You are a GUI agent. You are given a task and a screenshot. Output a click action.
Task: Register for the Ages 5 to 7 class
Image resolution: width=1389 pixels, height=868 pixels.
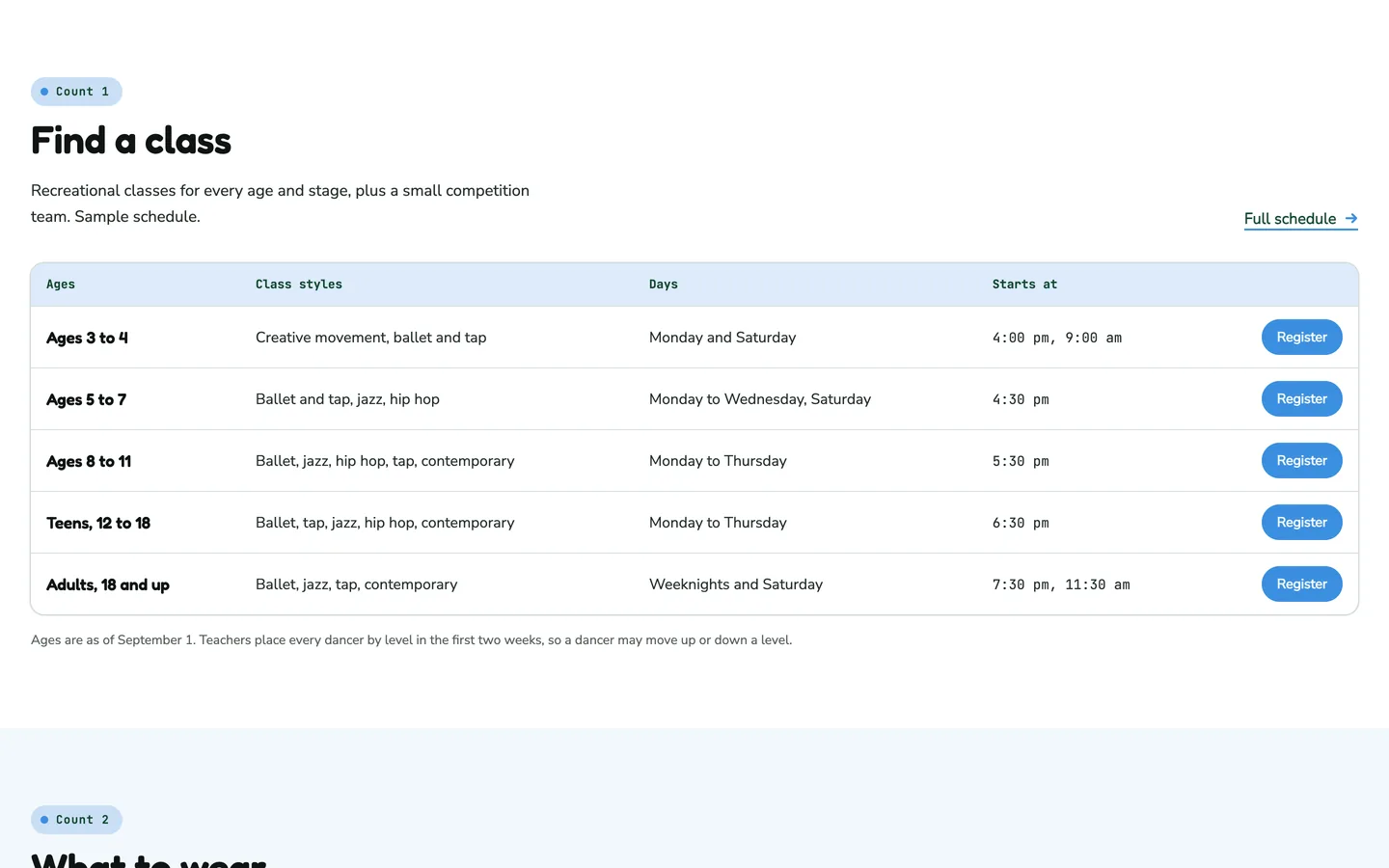[x=1301, y=399]
